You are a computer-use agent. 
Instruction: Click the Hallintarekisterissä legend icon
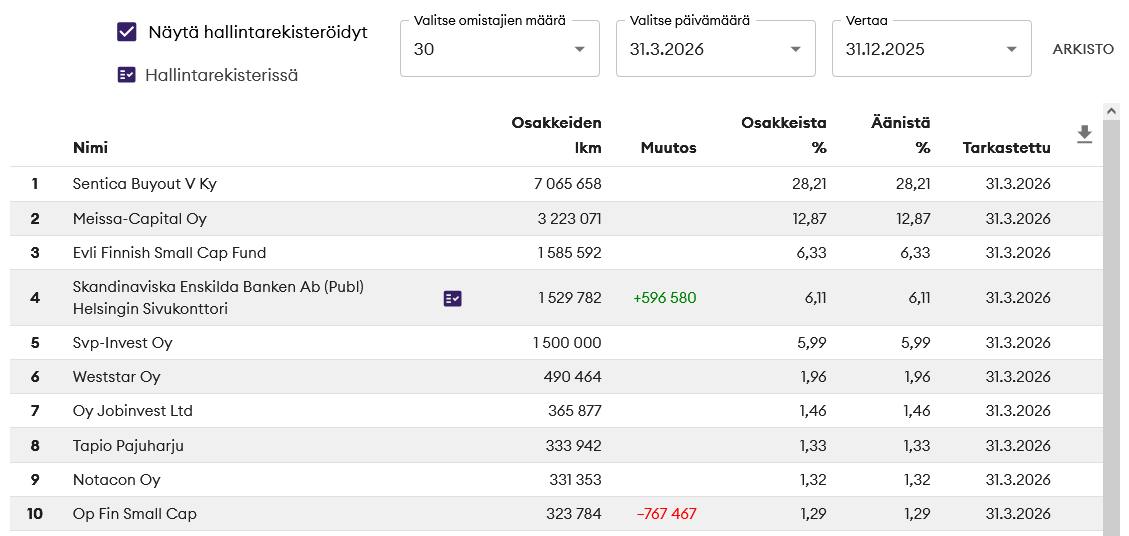(127, 75)
